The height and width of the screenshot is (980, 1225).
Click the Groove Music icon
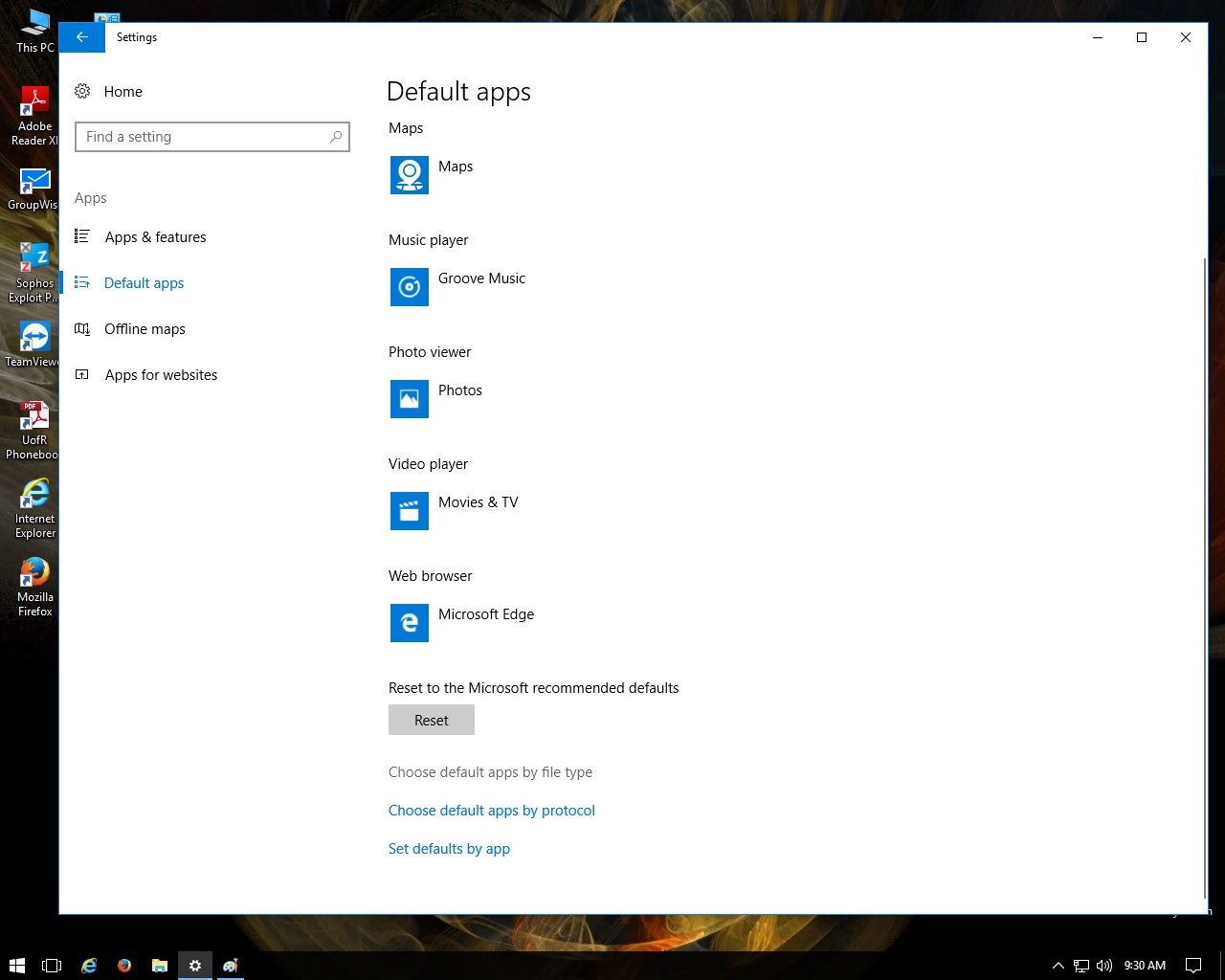(x=409, y=287)
